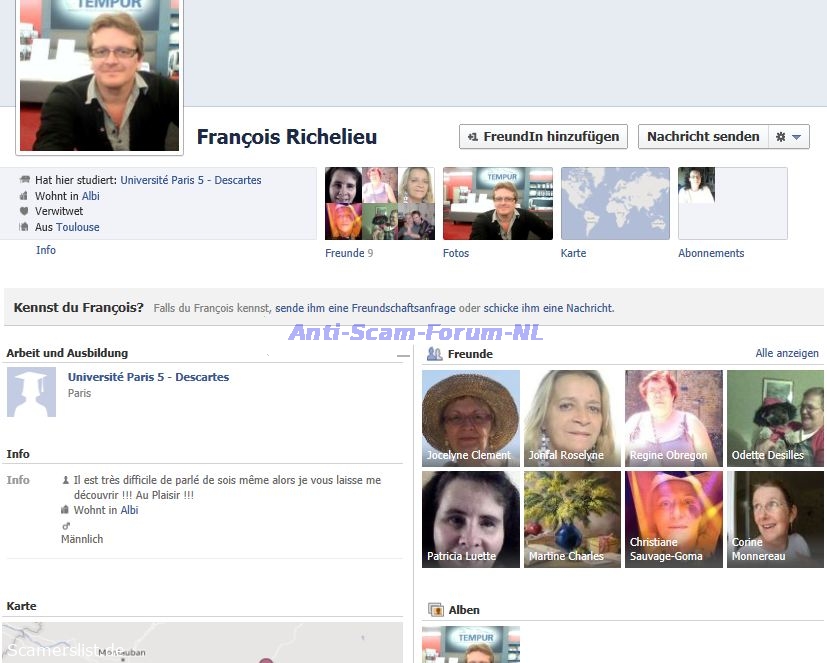The height and width of the screenshot is (663, 827).
Task: Open the Karte world map tile
Action: 615,203
